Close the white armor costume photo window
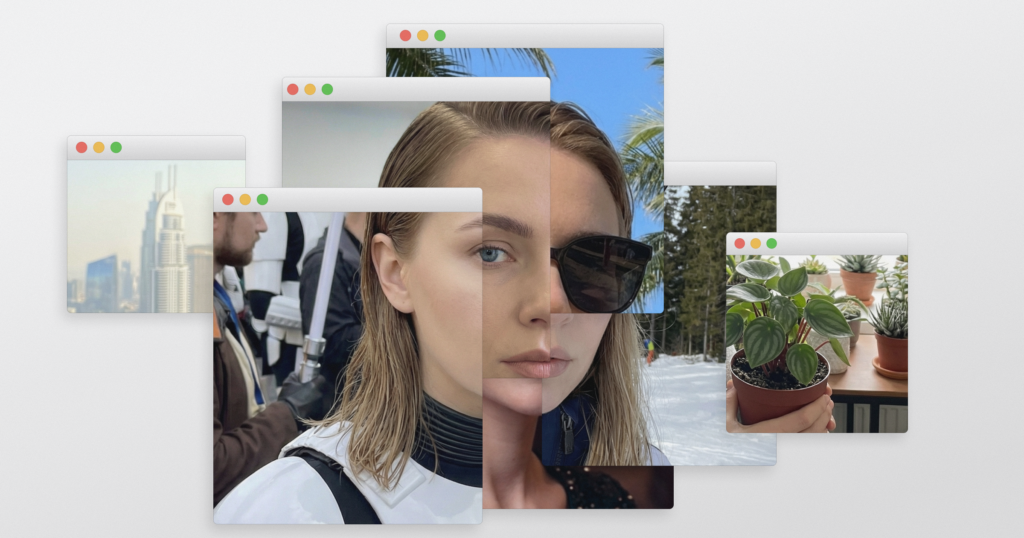Screen dimensions: 1024x538 coord(228,199)
